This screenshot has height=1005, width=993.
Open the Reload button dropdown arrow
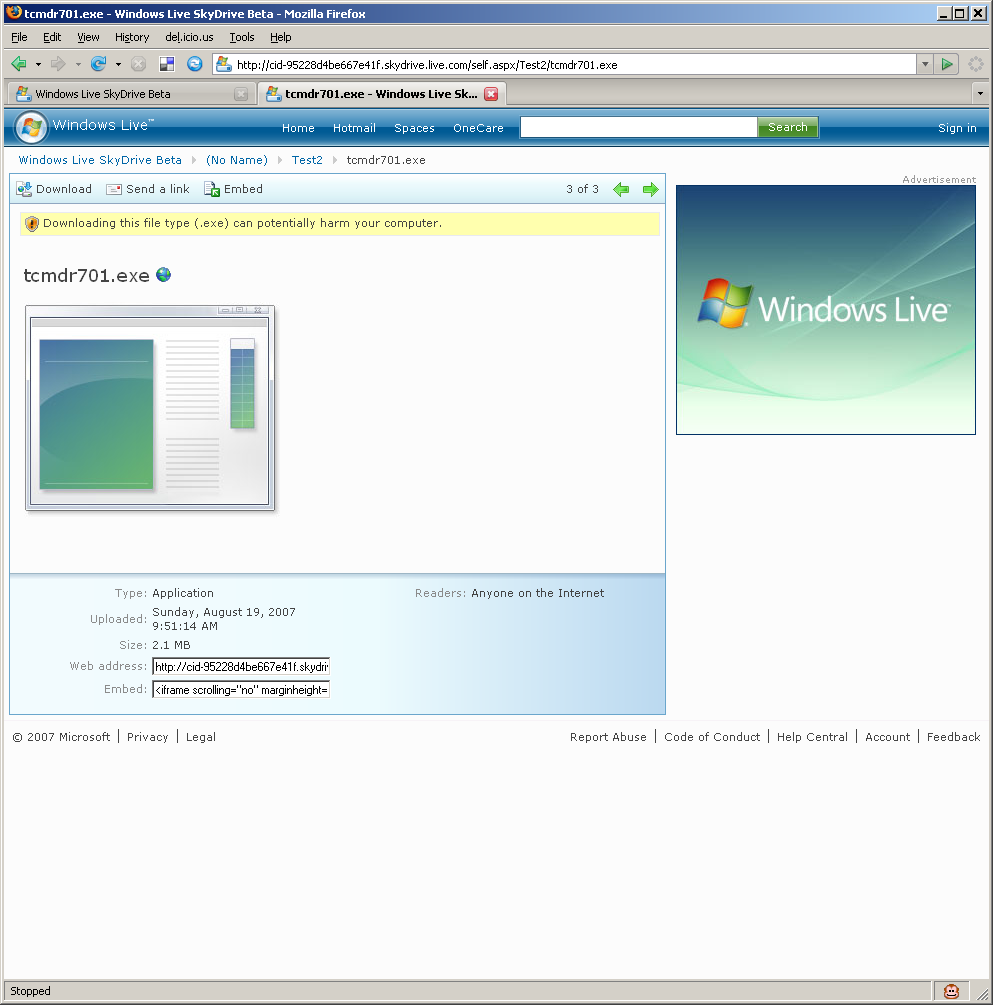click(x=118, y=64)
